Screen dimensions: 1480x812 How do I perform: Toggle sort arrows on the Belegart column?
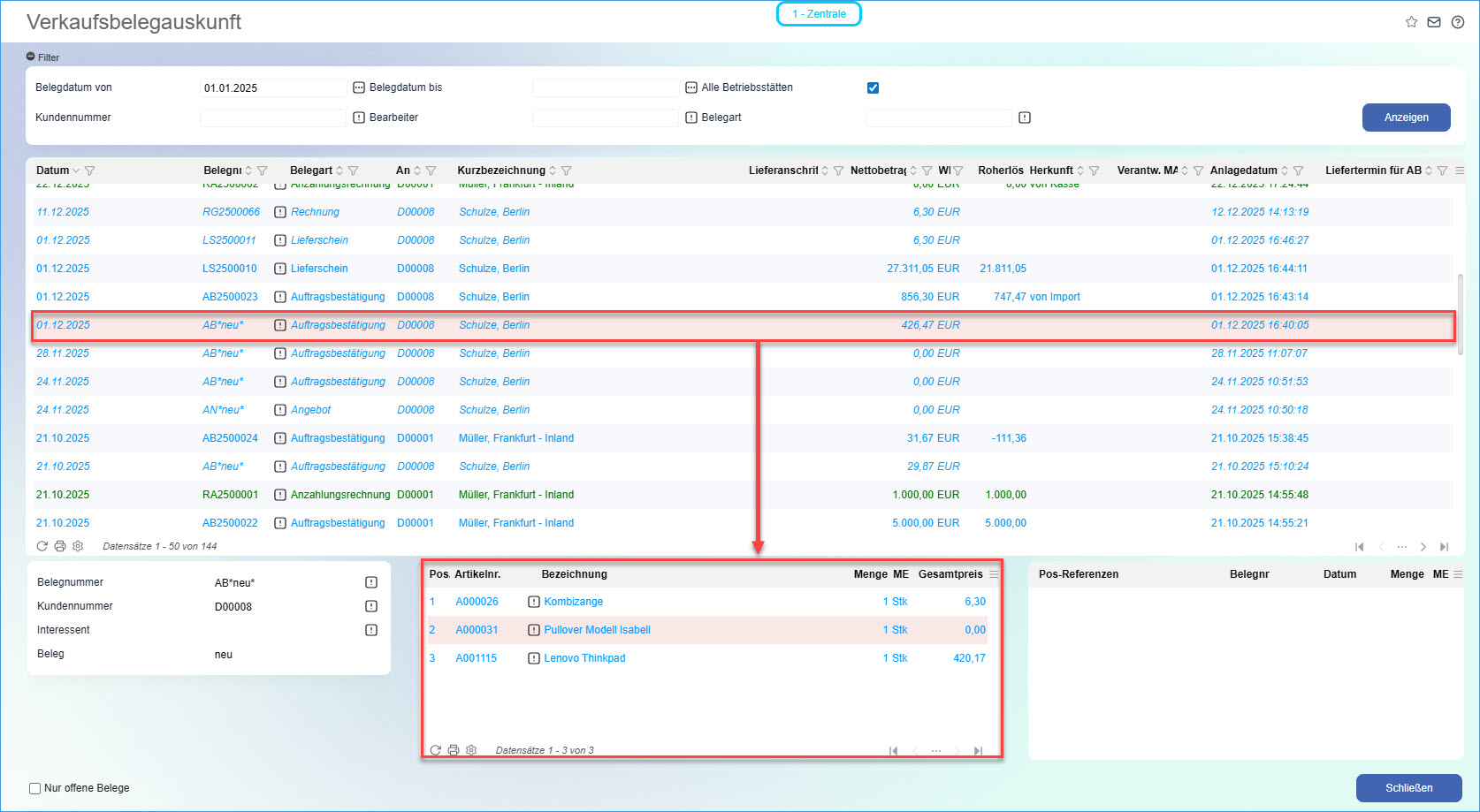tap(339, 171)
